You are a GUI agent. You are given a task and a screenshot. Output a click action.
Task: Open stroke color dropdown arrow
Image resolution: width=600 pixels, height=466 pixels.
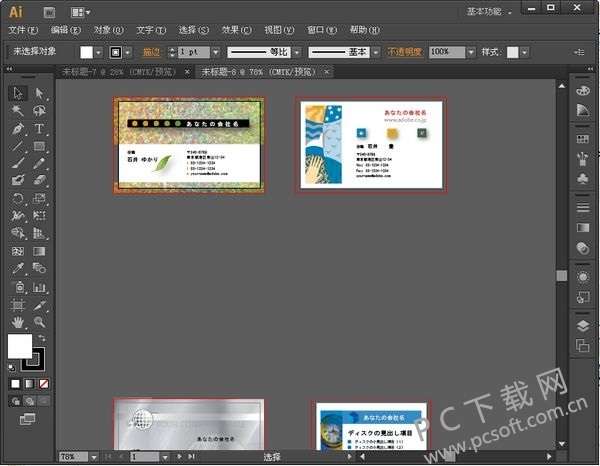[x=128, y=52]
